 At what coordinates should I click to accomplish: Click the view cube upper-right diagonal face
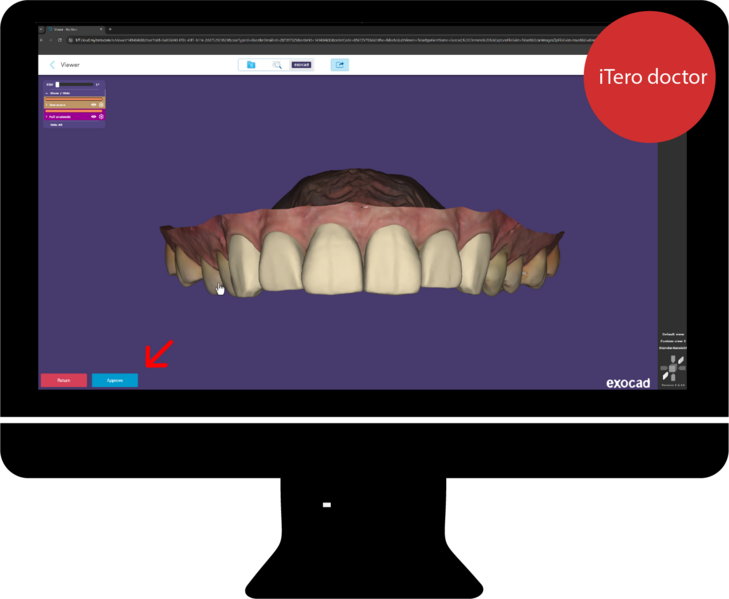click(x=681, y=360)
